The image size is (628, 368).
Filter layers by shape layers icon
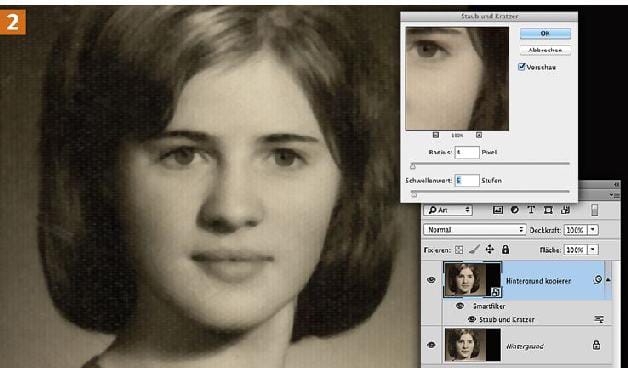(x=548, y=210)
